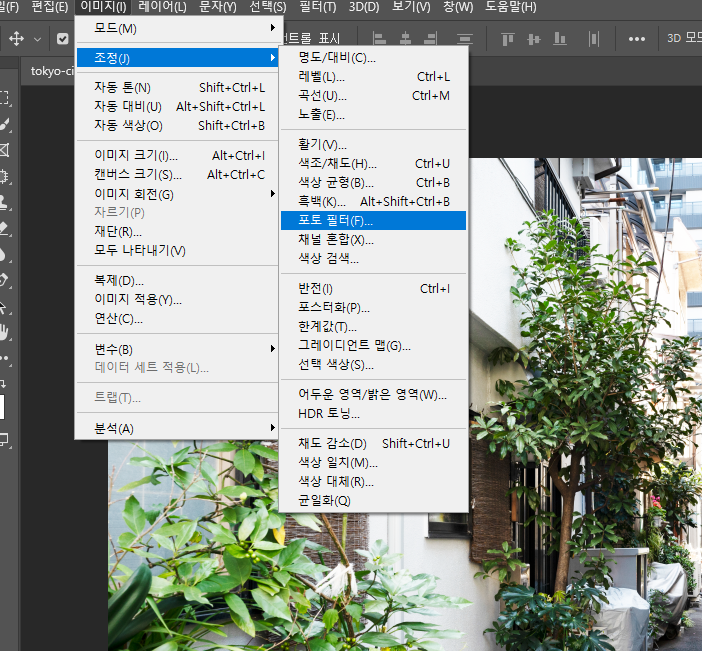This screenshot has width=702, height=651.
Task: Click the Align horizontal centers icon
Action: [x=405, y=39]
